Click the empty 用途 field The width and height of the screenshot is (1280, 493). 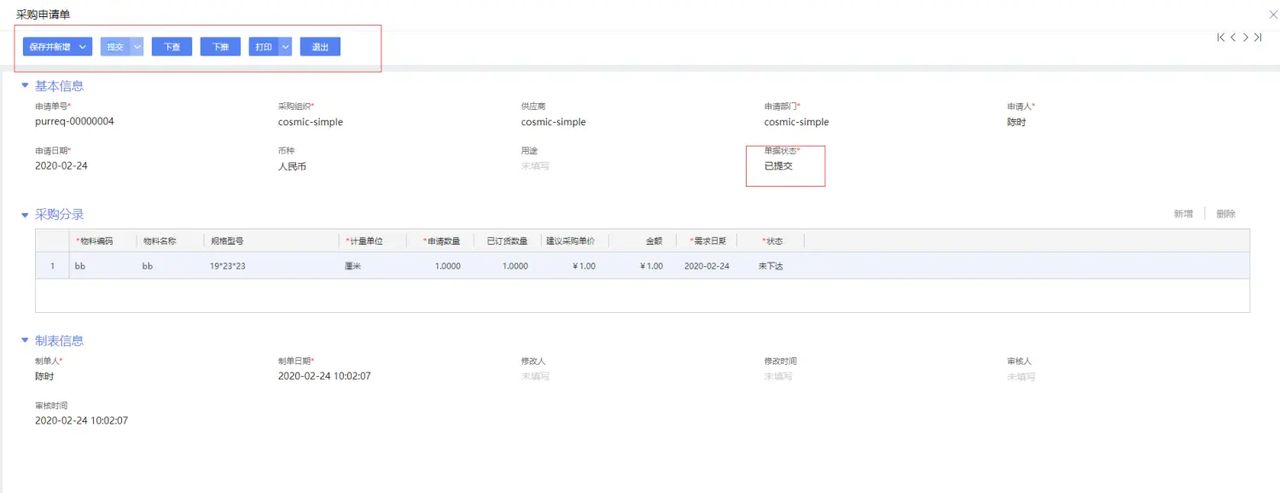click(x=535, y=166)
